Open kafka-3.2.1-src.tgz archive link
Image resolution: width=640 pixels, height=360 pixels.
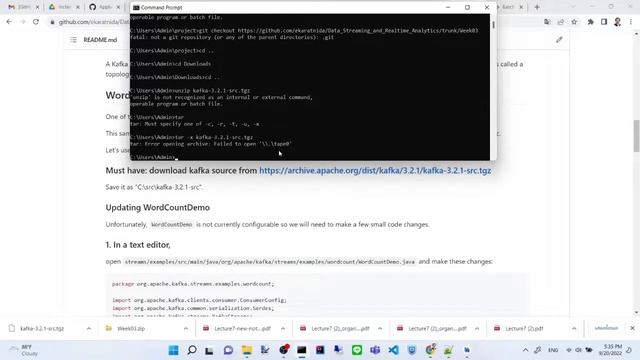375,170
